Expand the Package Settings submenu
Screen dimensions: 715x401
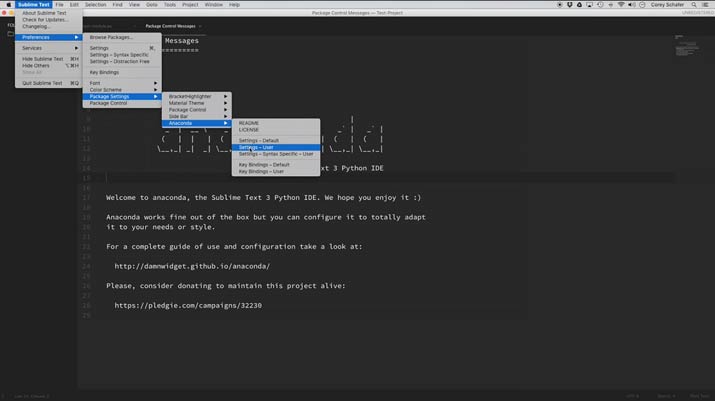pyautogui.click(x=122, y=96)
